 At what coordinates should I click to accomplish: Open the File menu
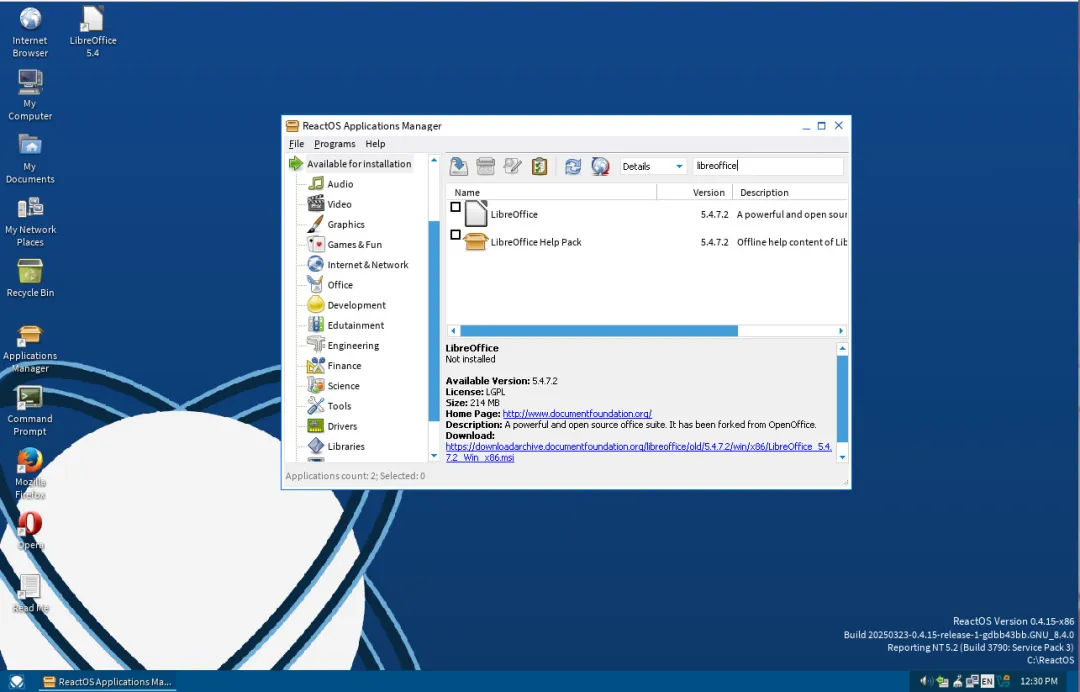coord(296,144)
